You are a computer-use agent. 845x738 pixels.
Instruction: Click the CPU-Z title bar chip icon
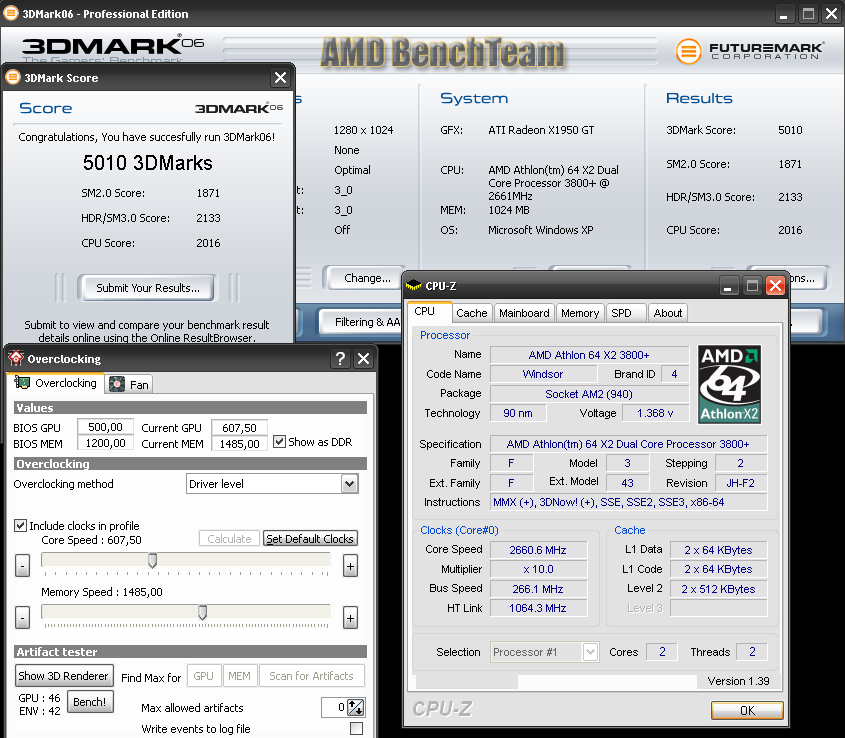pos(413,286)
